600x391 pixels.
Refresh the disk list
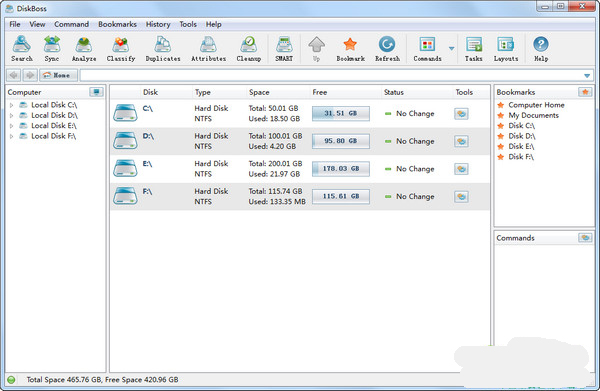click(387, 49)
